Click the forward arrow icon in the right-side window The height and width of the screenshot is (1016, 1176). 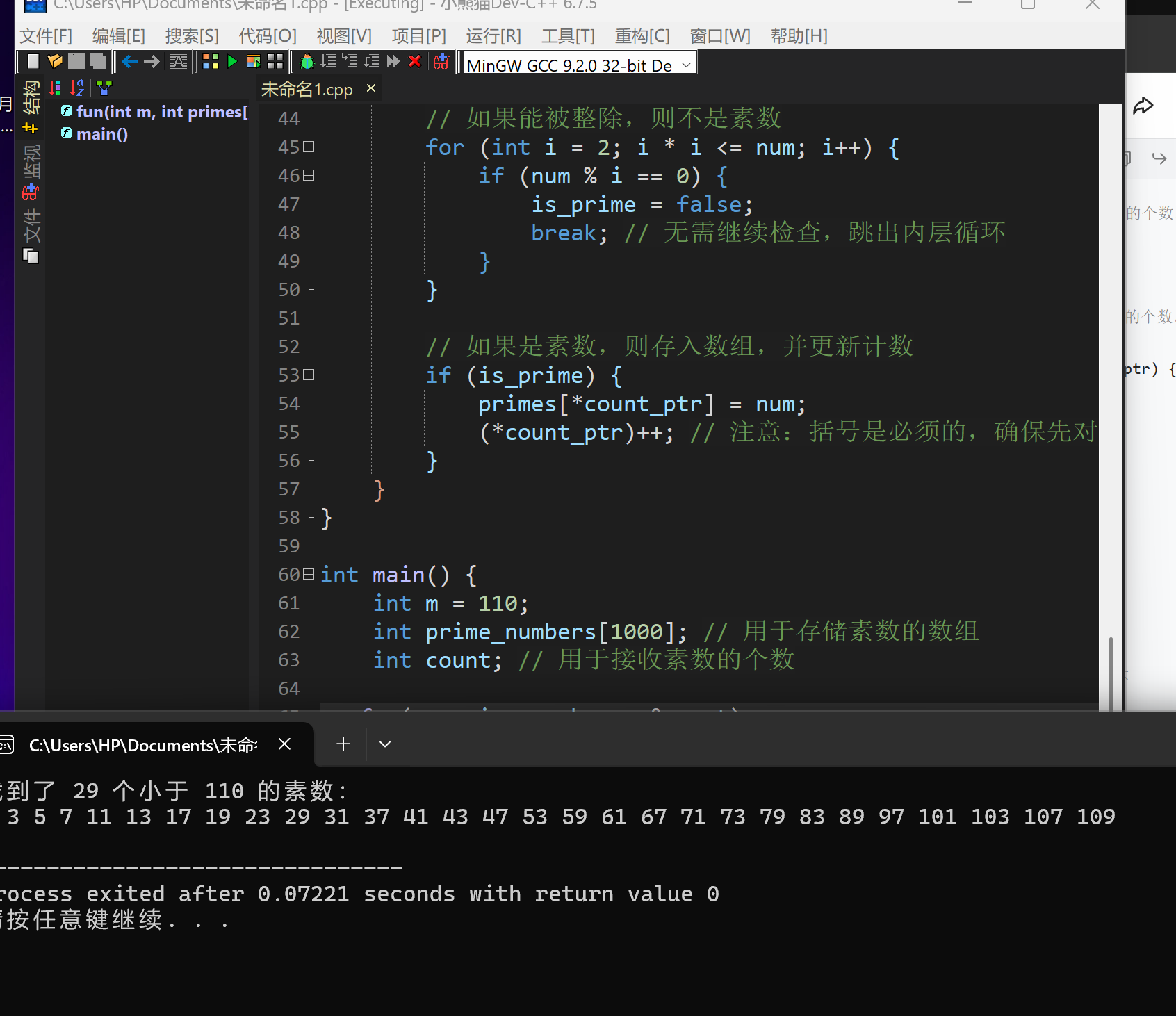[1159, 158]
